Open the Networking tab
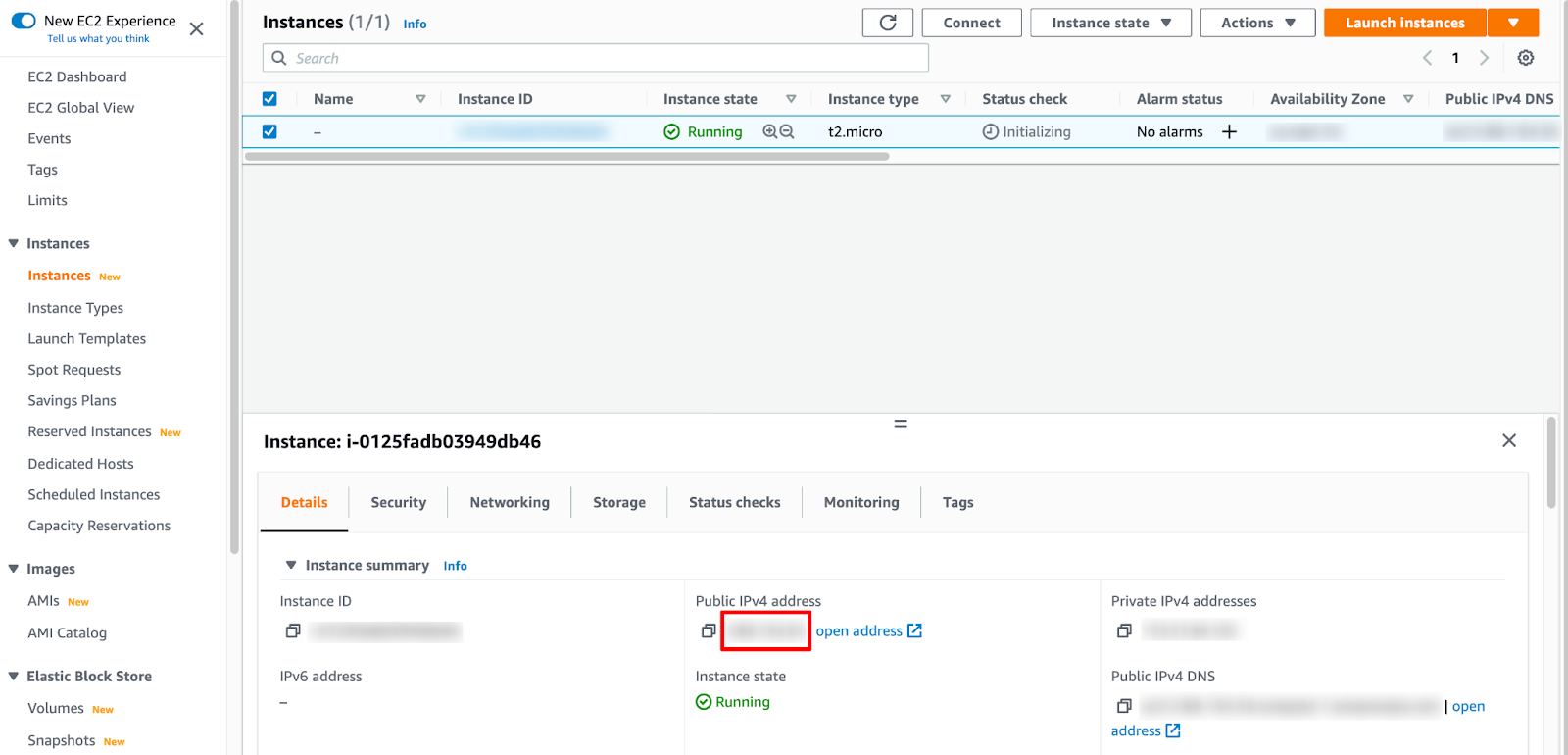This screenshot has width=1568, height=755. pos(510,502)
